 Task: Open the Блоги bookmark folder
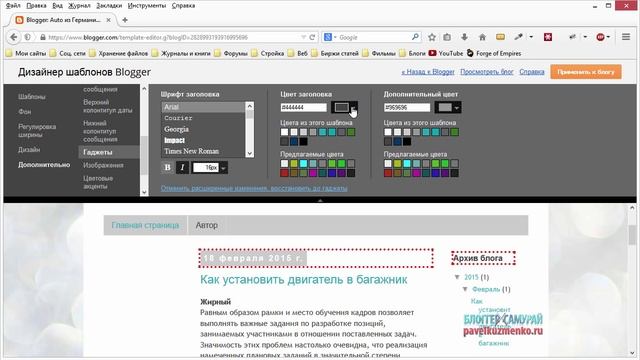[412, 53]
